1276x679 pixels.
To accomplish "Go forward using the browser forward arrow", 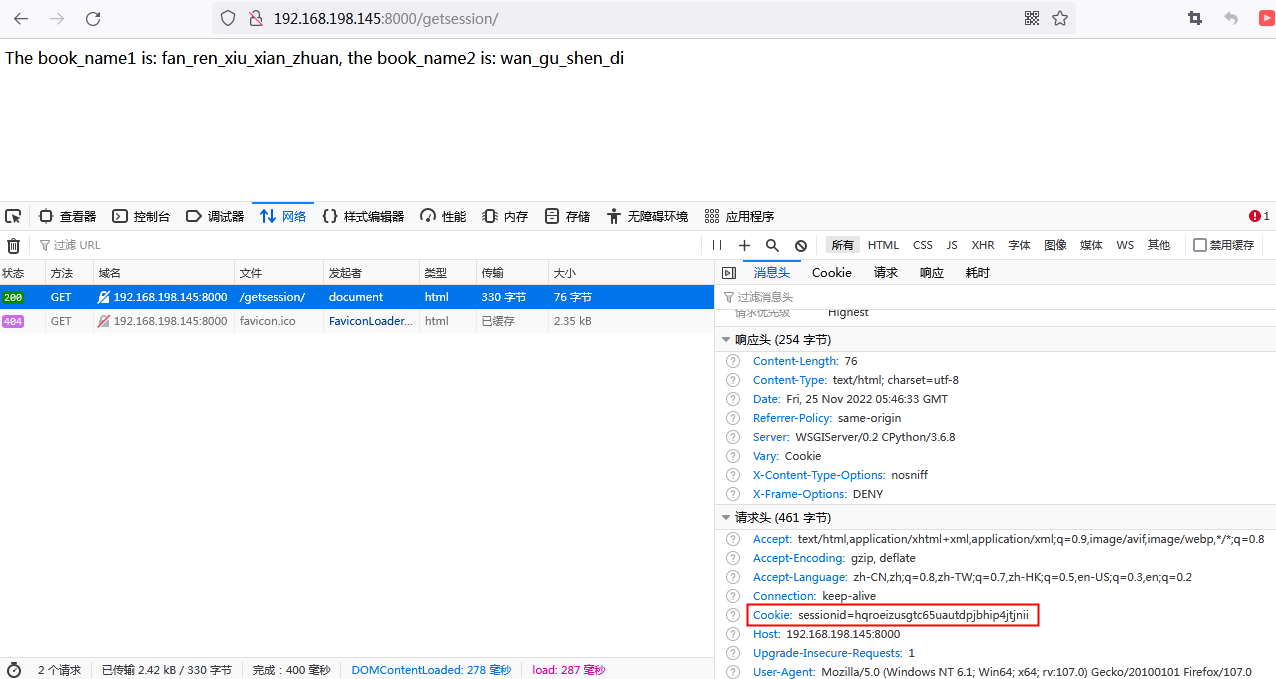I will coord(57,18).
